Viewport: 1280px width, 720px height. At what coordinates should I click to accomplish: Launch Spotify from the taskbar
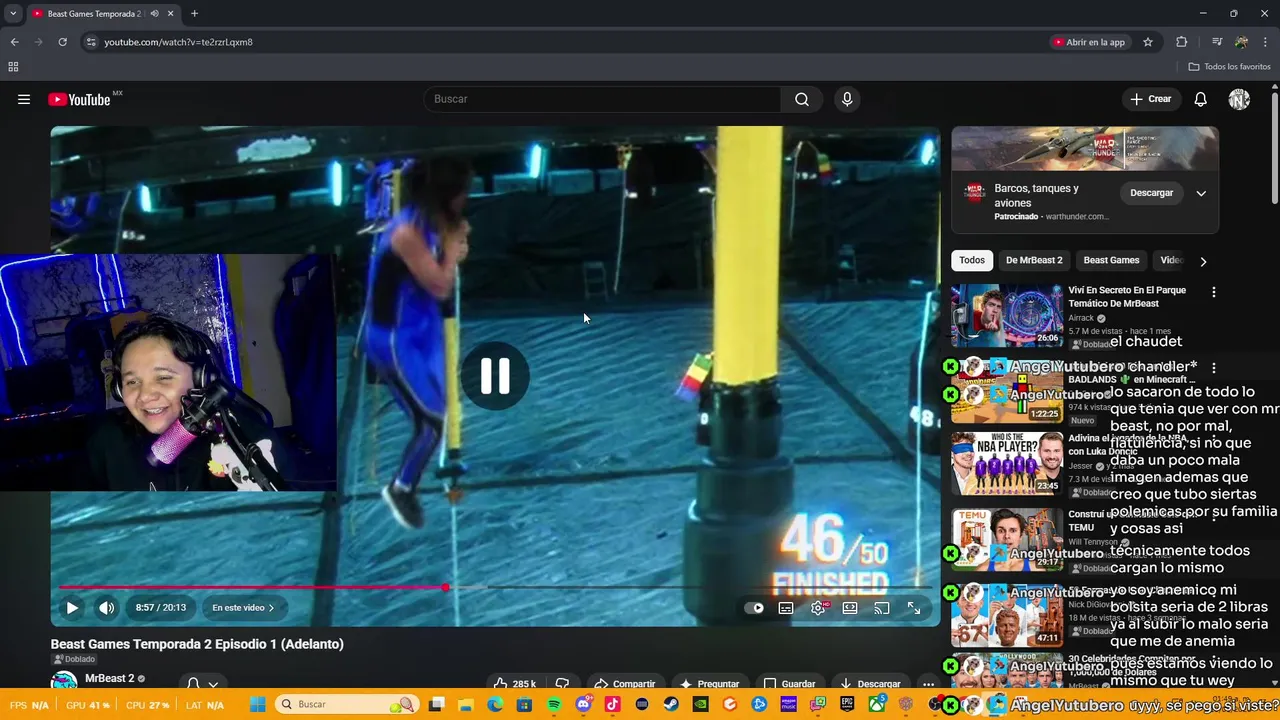pos(554,704)
